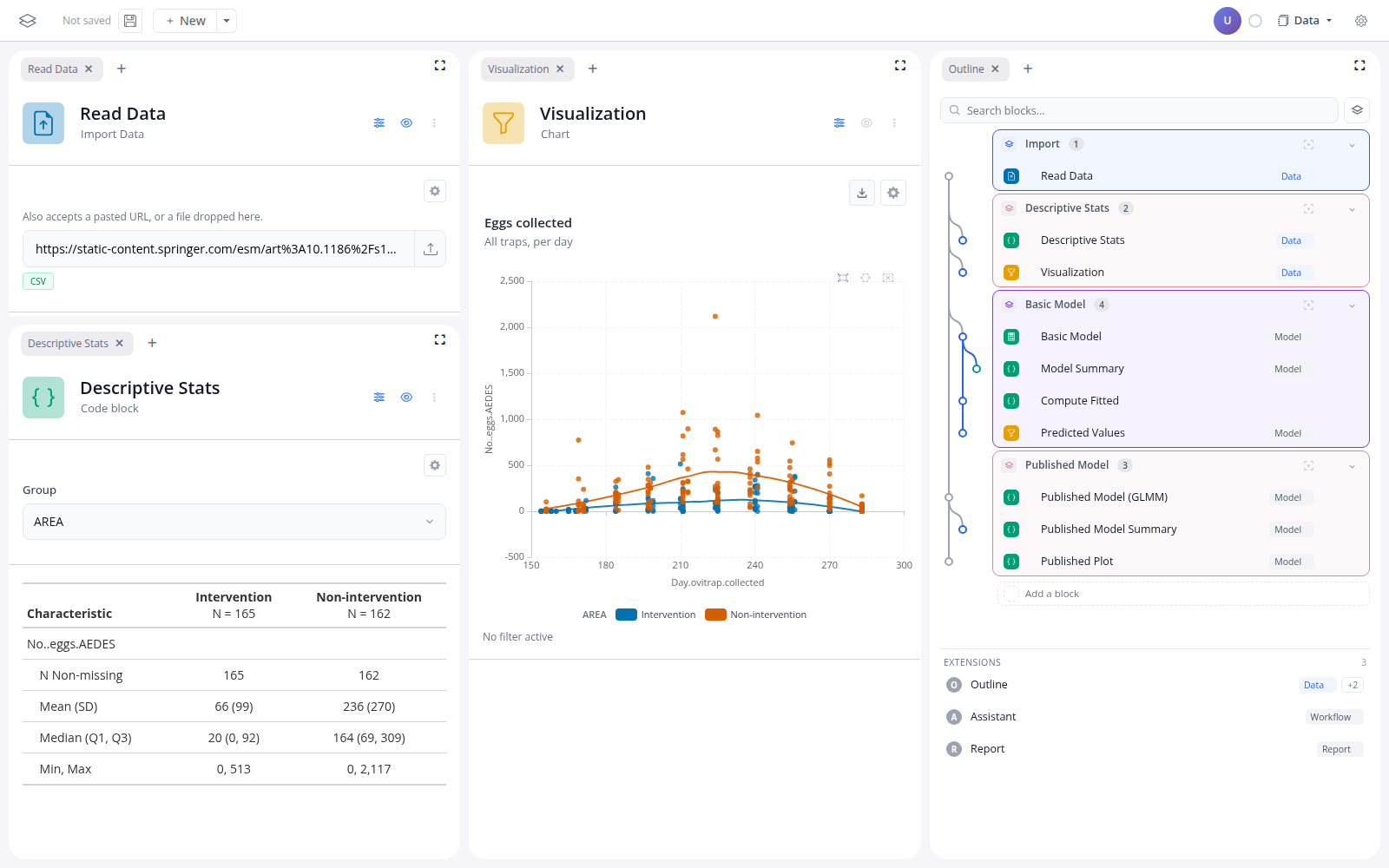
Task: Click the data URL input field
Action: tap(219, 249)
